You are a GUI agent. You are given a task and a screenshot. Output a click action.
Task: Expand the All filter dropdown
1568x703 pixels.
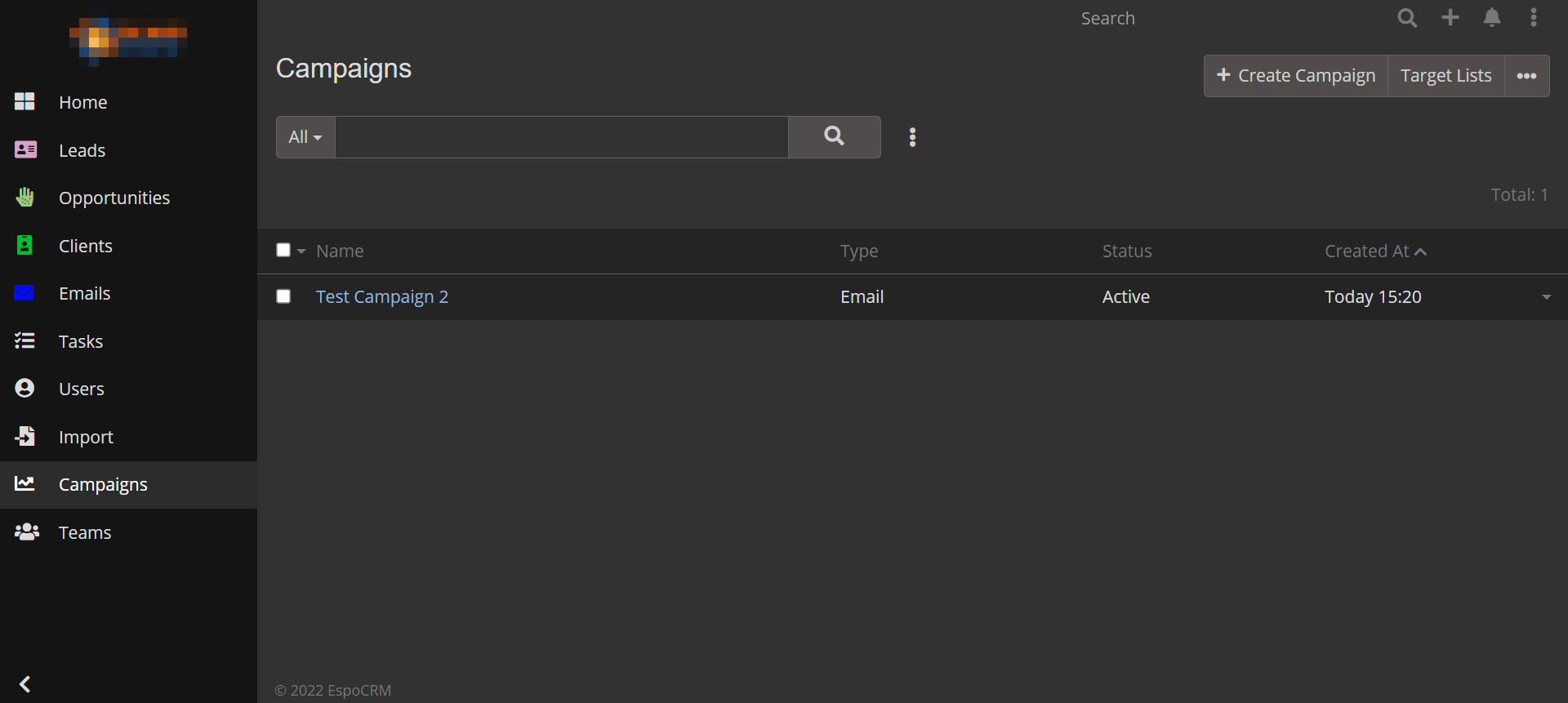click(305, 137)
